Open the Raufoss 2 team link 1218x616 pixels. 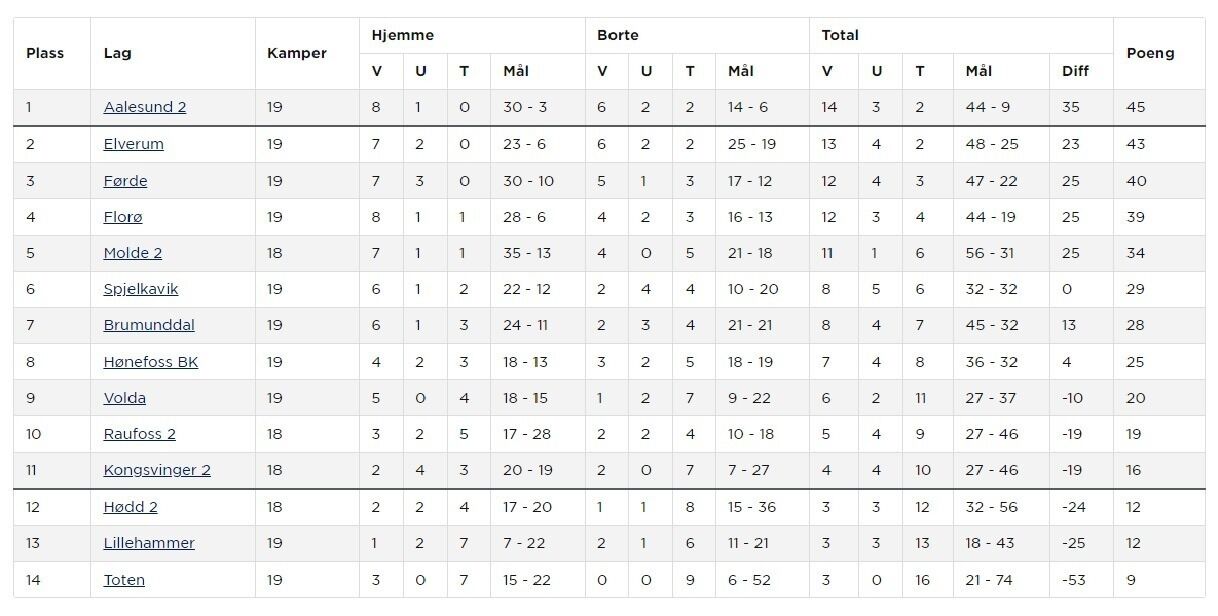click(x=140, y=434)
